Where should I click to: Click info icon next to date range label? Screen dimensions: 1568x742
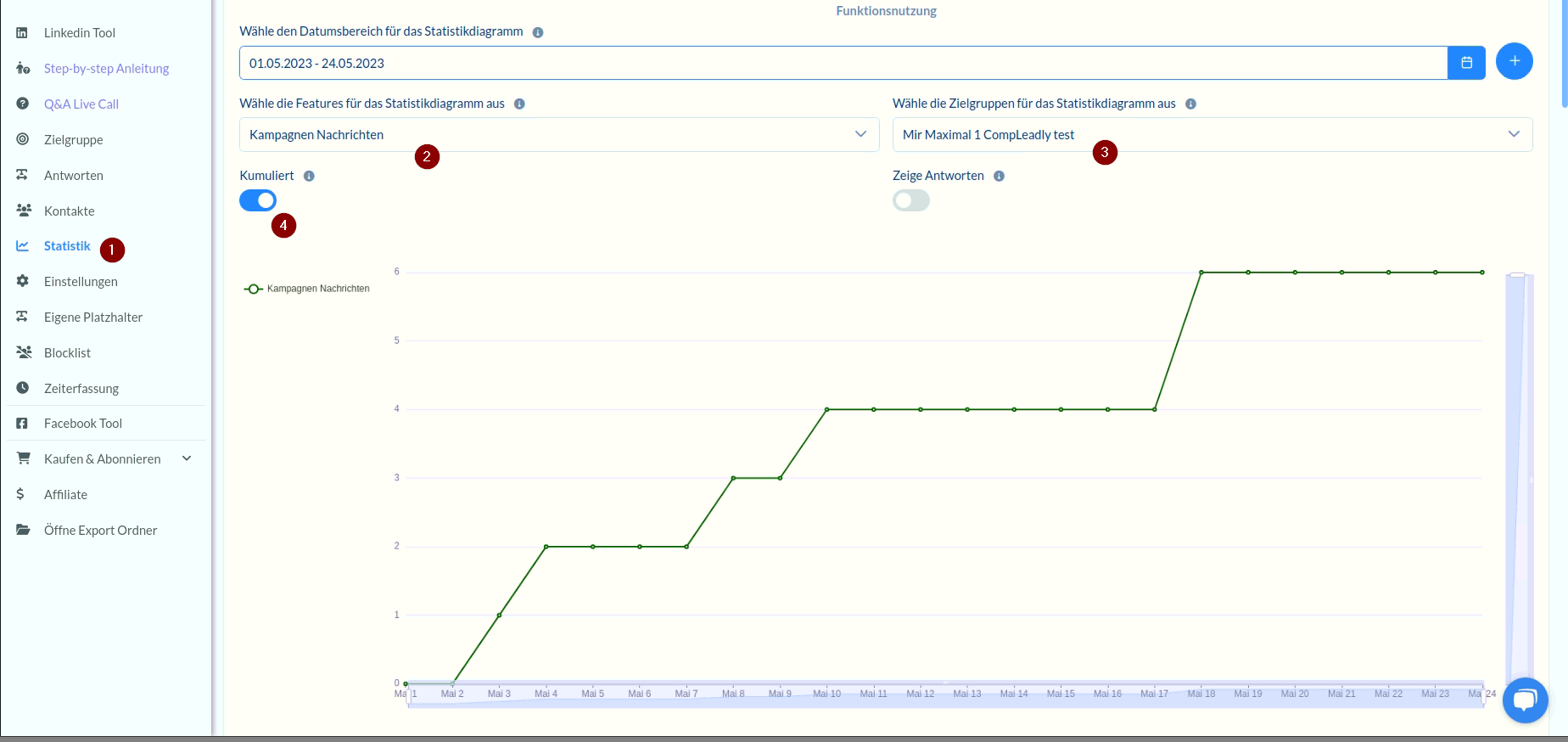538,32
